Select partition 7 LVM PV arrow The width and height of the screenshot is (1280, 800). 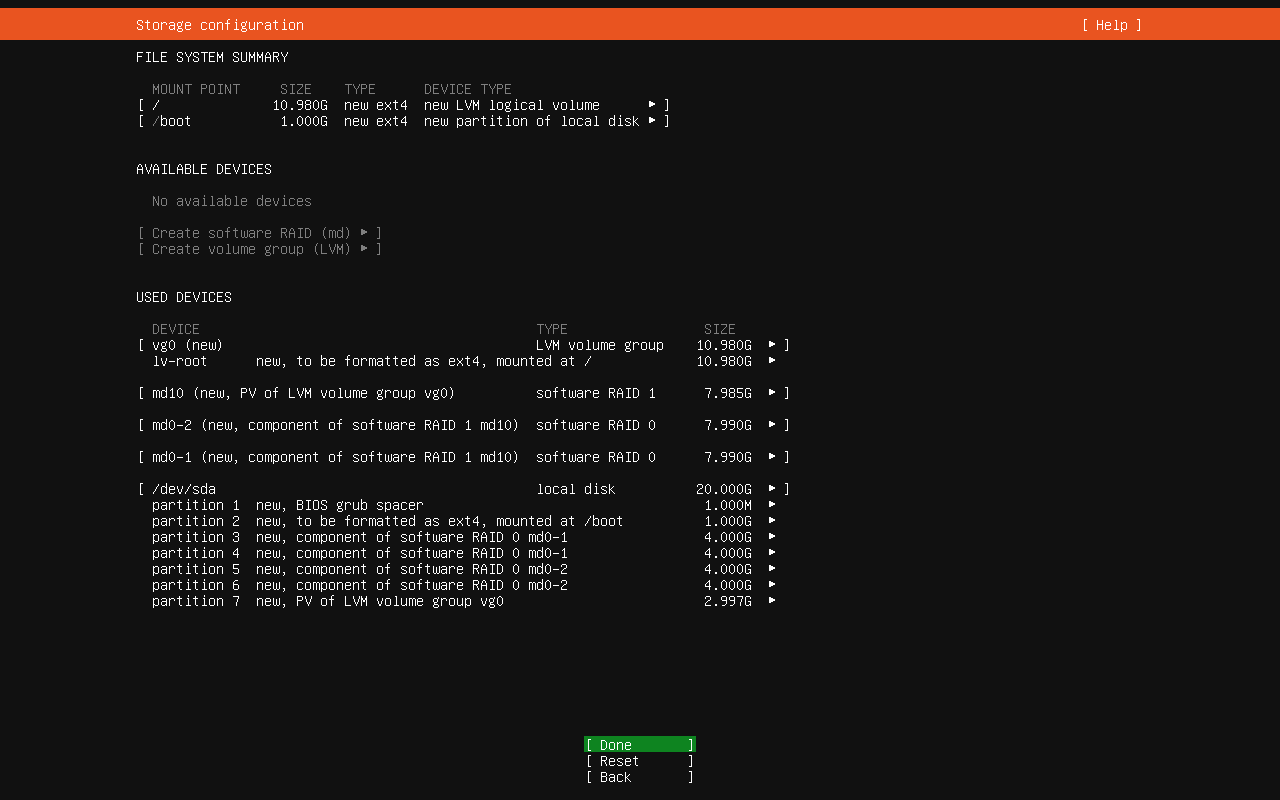tap(772, 601)
